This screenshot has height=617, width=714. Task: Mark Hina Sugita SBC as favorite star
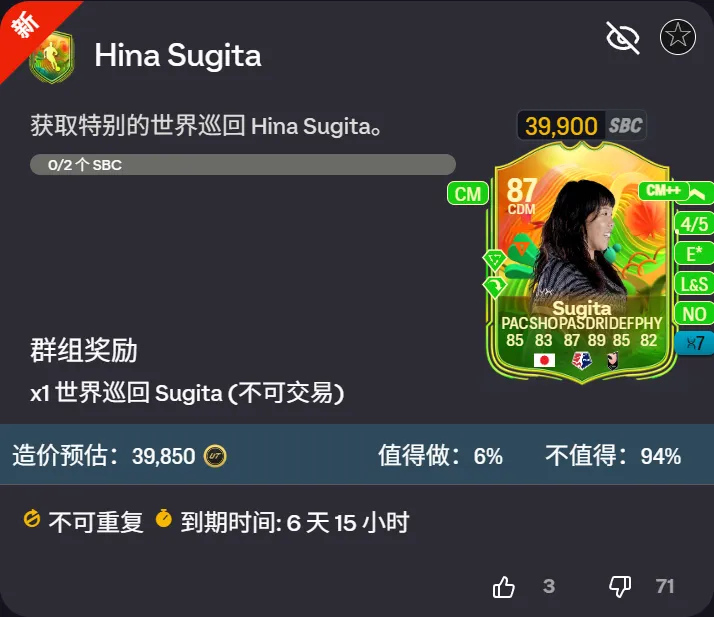tap(678, 37)
